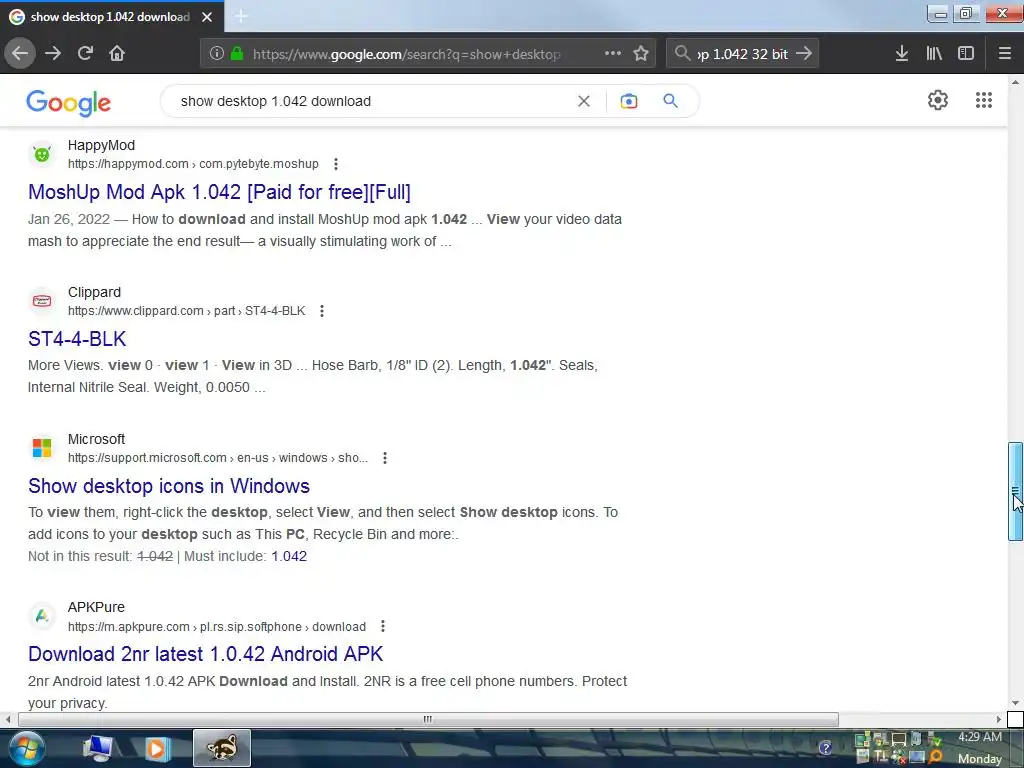Search by image with camera icon
This screenshot has height=768, width=1024.
click(629, 101)
